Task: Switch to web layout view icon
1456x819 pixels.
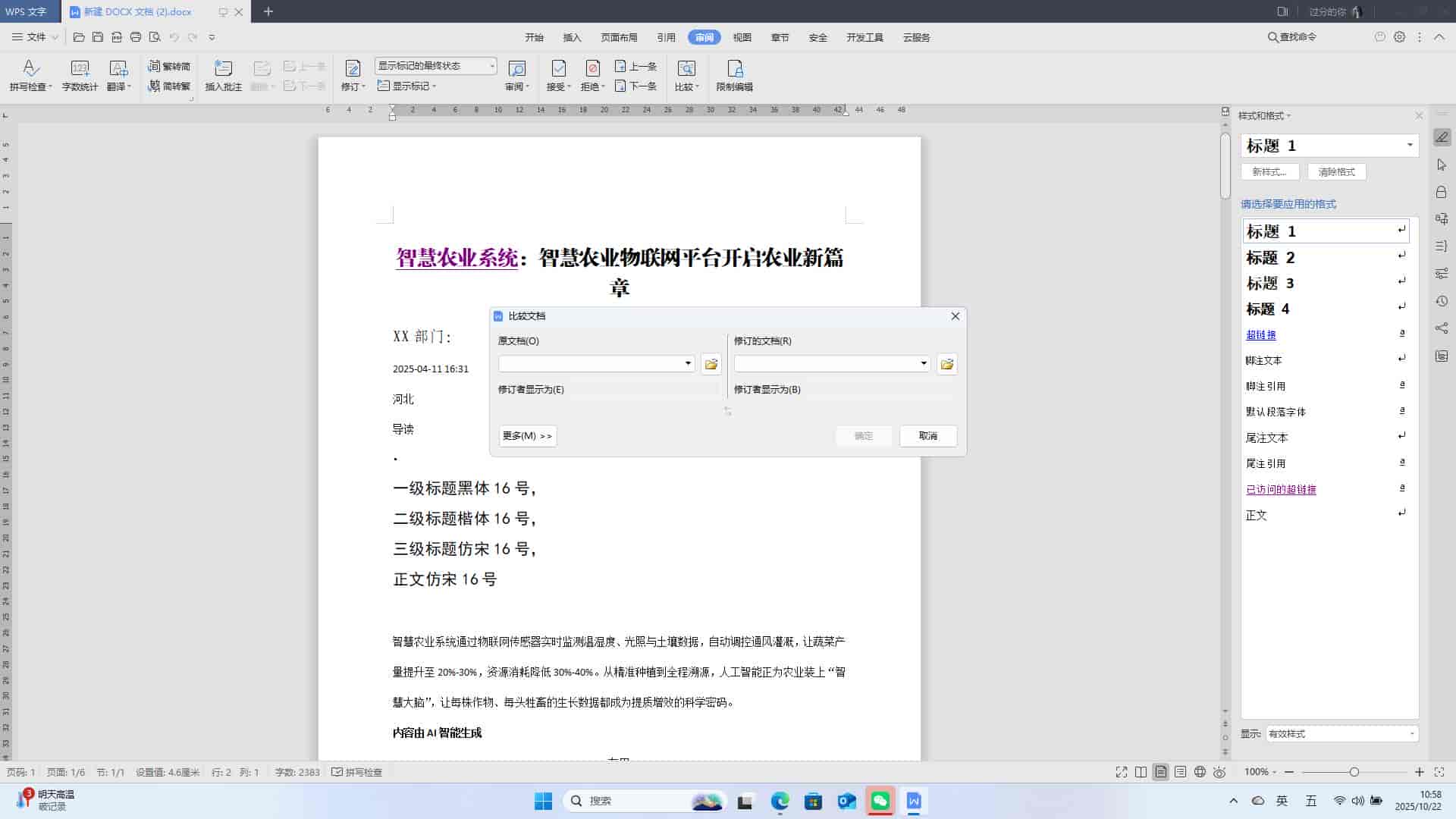Action: pos(1200,772)
